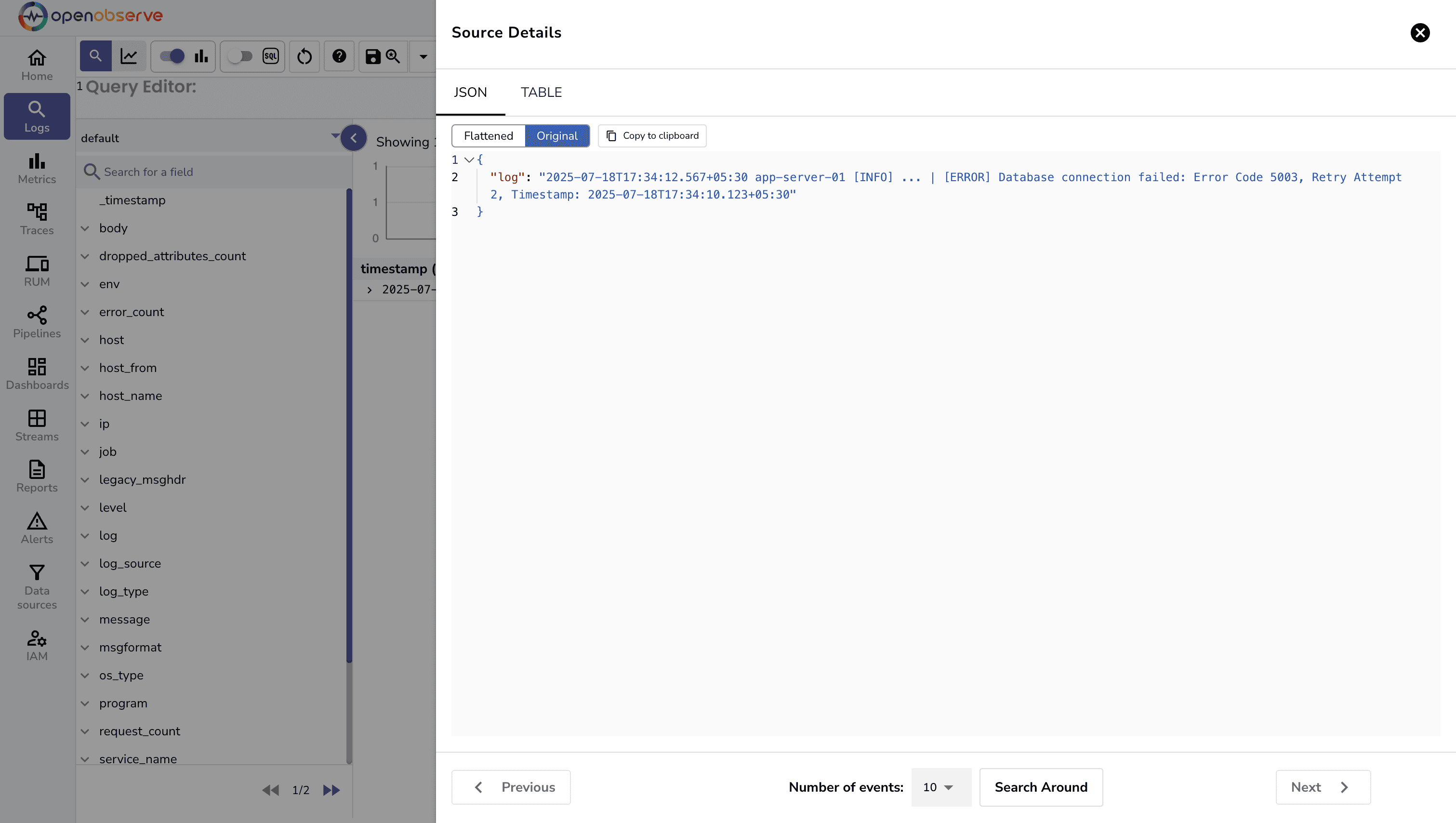The image size is (1456, 823).
Task: Copy the source JSON to clipboard
Action: click(652, 136)
